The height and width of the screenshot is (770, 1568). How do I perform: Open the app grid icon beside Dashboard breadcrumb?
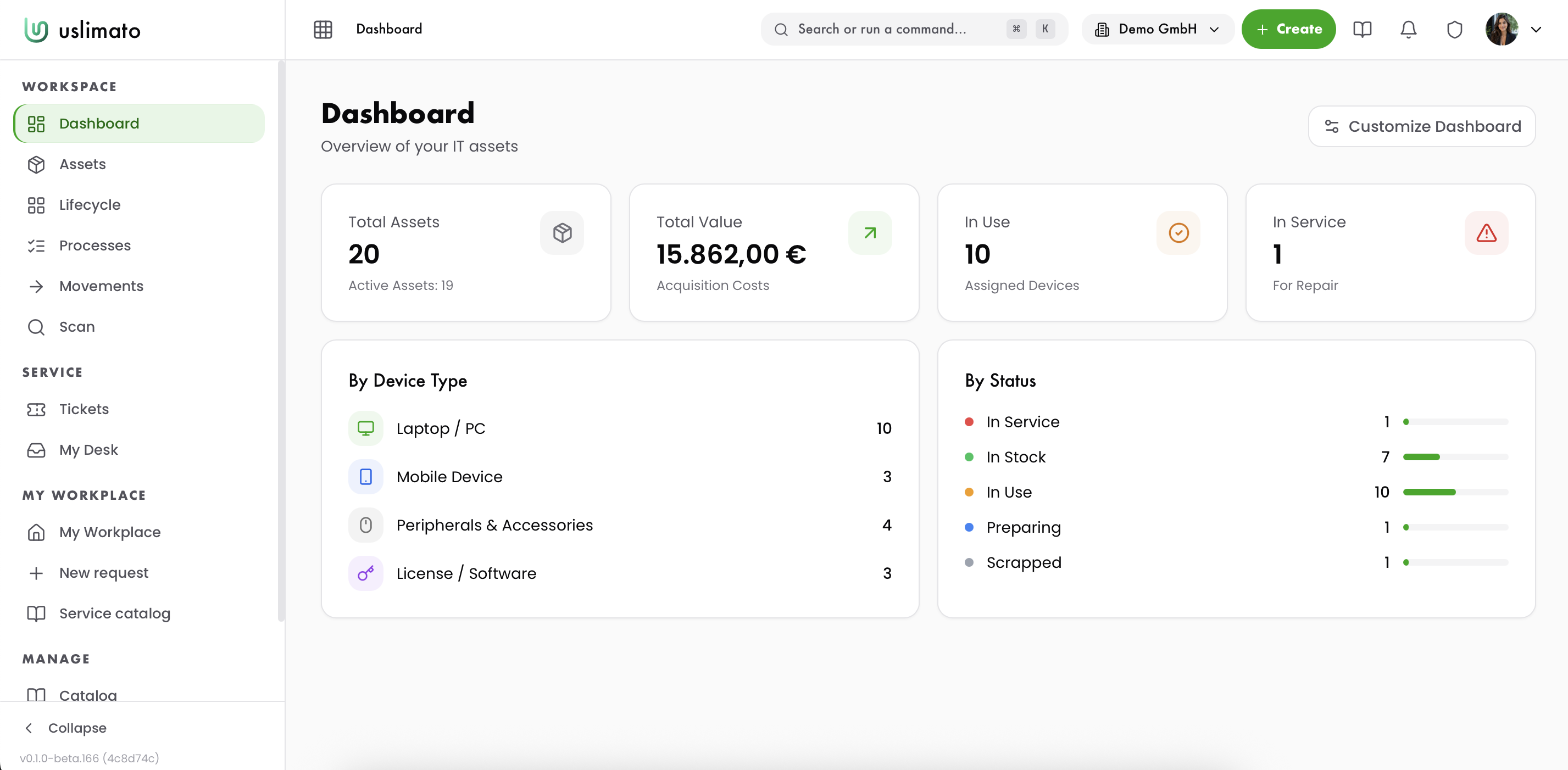tap(323, 29)
